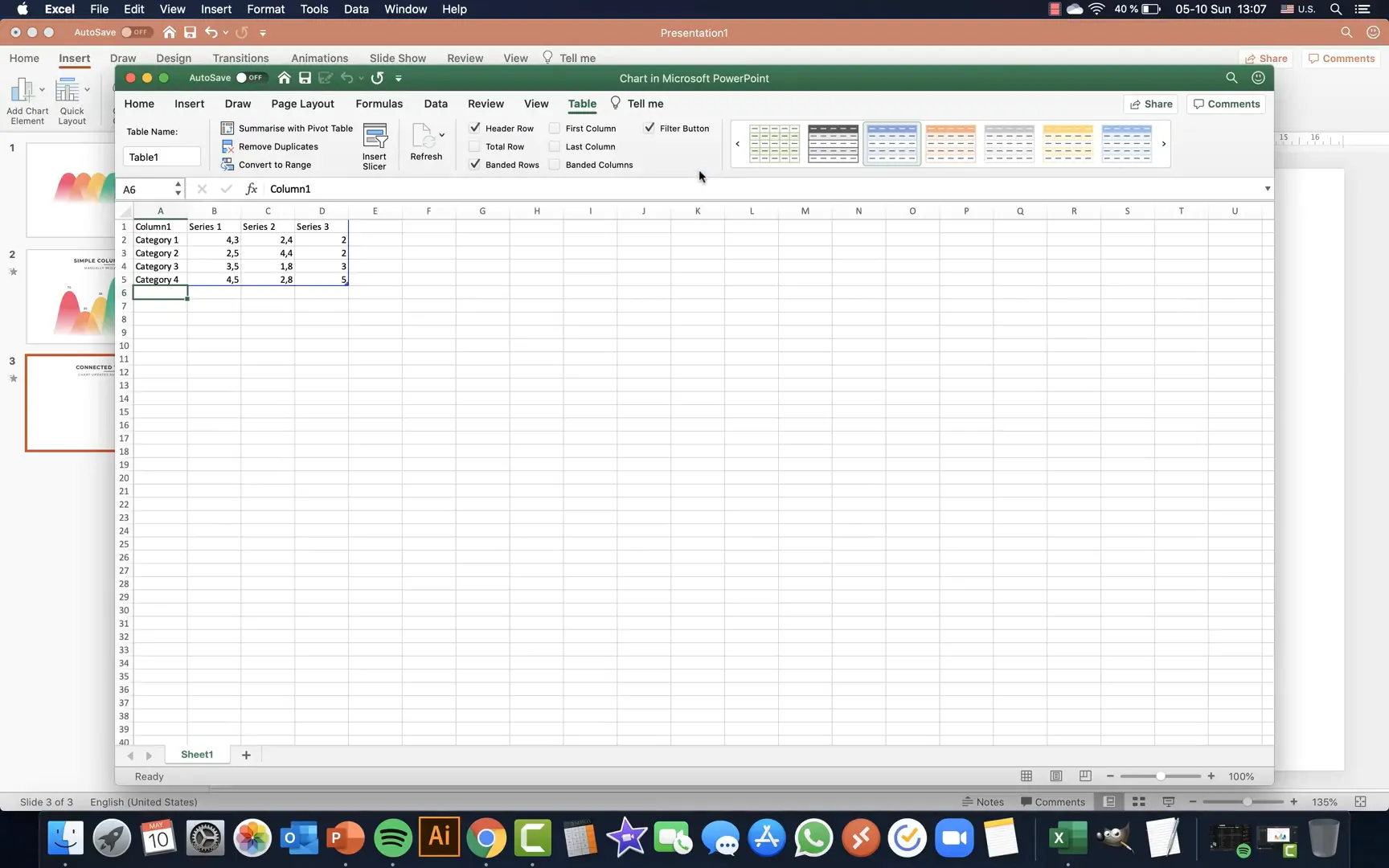Add new sheet with plus icon

[246, 755]
